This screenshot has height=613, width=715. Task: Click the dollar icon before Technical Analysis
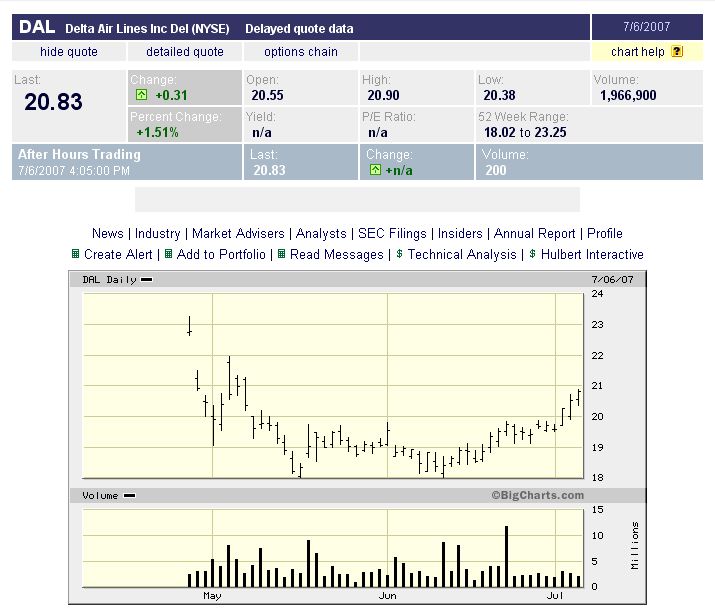click(399, 254)
